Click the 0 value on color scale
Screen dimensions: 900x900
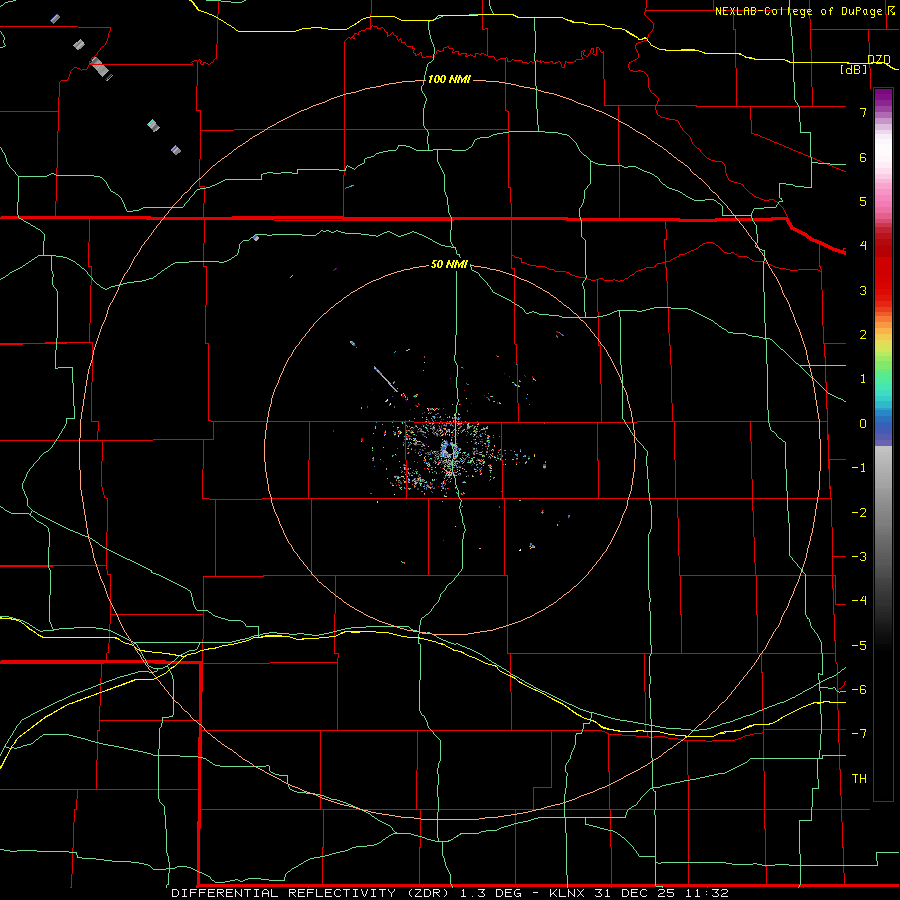(863, 424)
